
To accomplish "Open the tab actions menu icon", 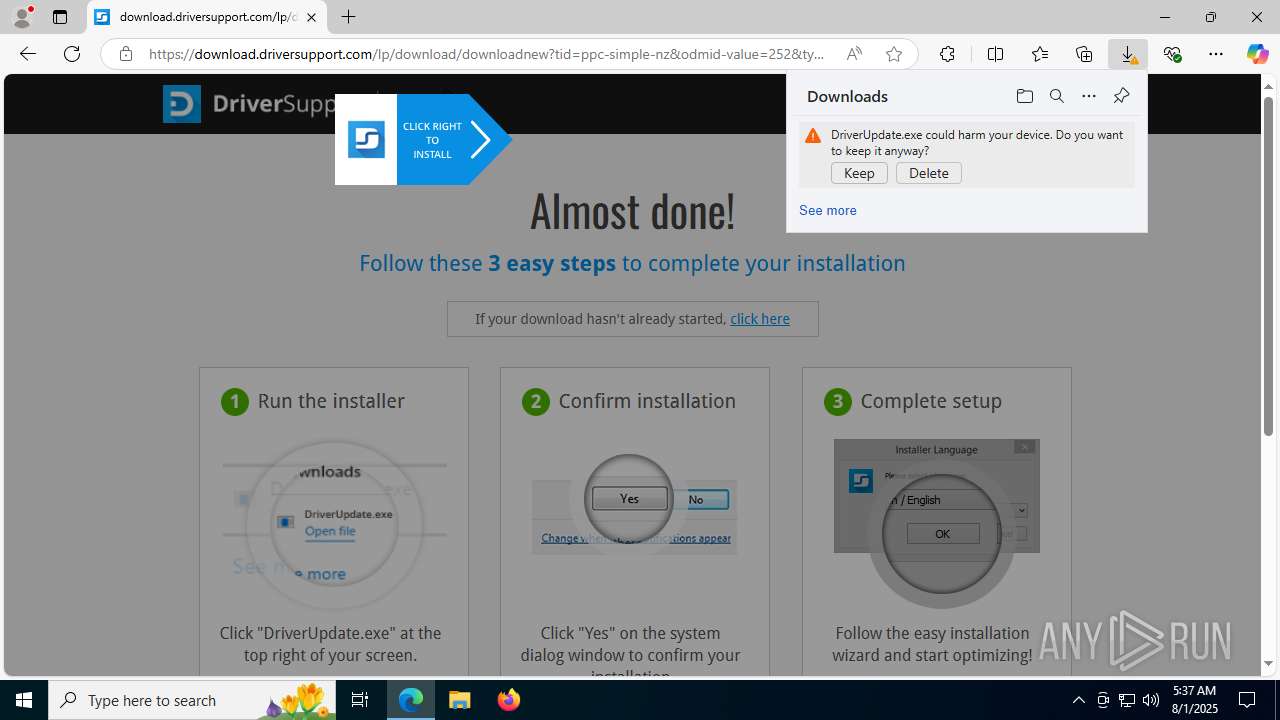I will click(x=60, y=17).
